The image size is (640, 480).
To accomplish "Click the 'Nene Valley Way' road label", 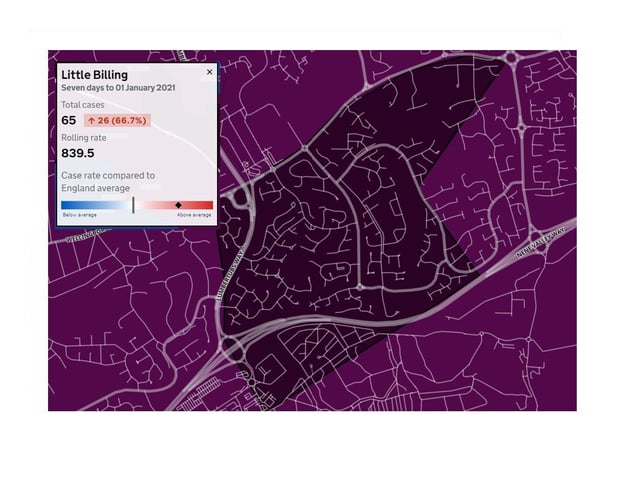I will [541, 242].
